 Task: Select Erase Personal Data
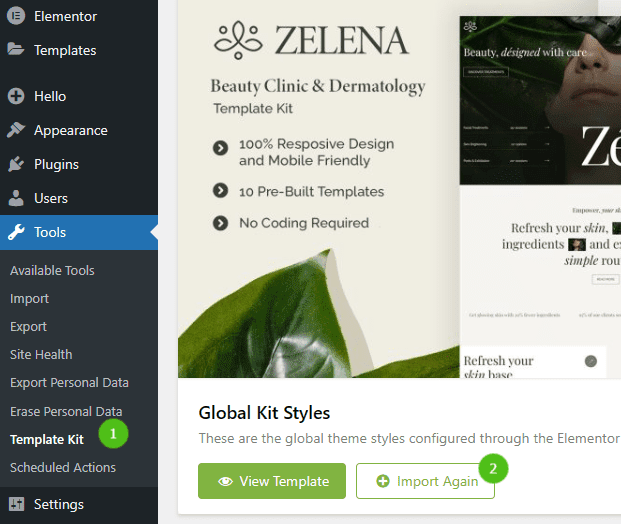tap(66, 411)
